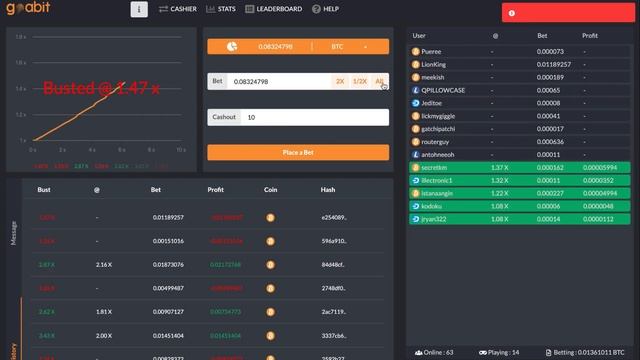Click the Busted @ 1.47 x text

point(101,88)
